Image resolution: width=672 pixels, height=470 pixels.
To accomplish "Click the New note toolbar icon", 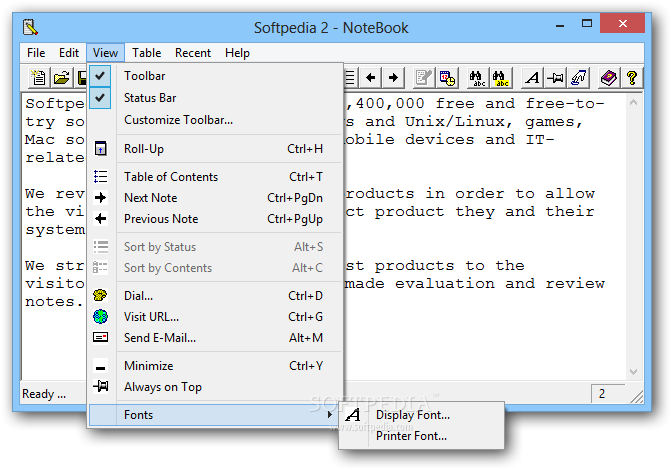I will [x=39, y=78].
